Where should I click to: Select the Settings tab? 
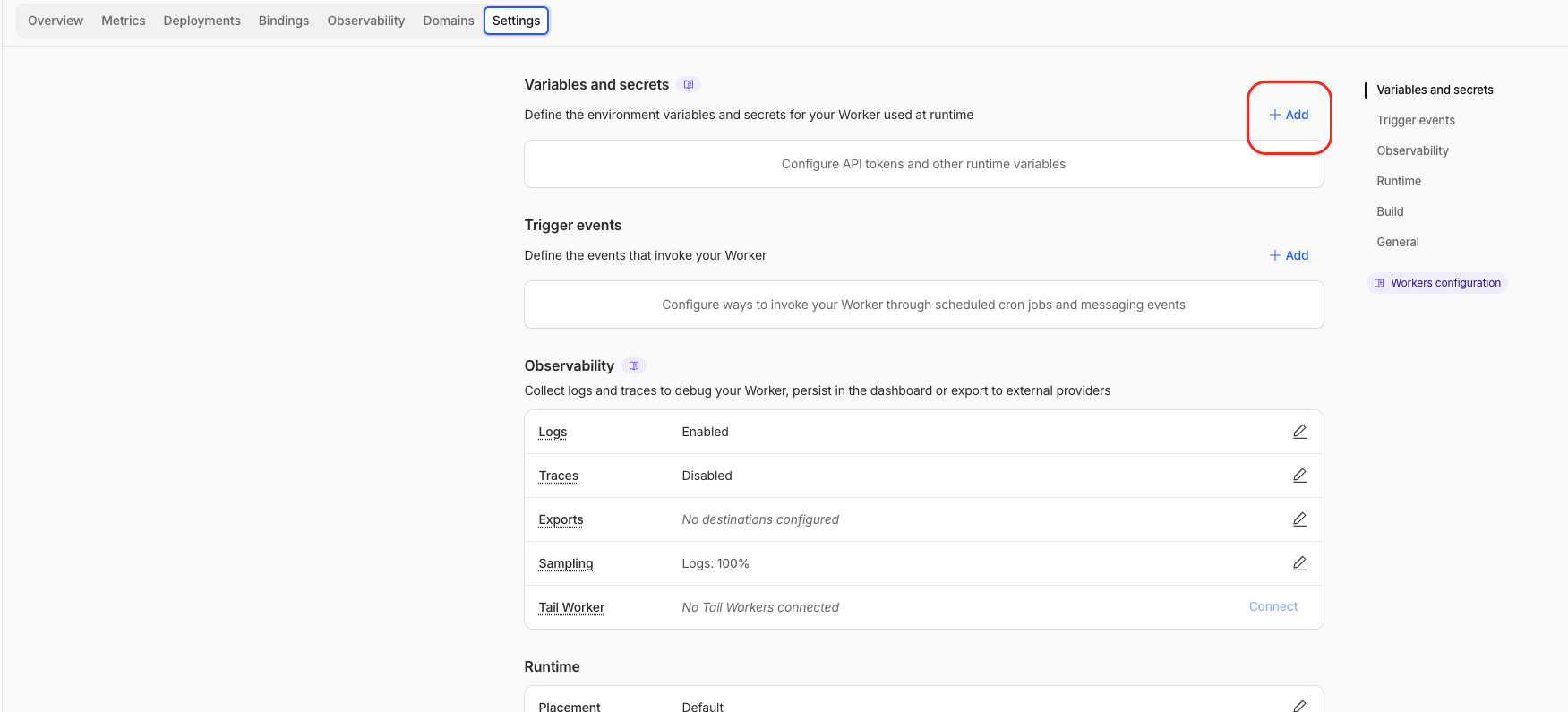[x=517, y=21]
